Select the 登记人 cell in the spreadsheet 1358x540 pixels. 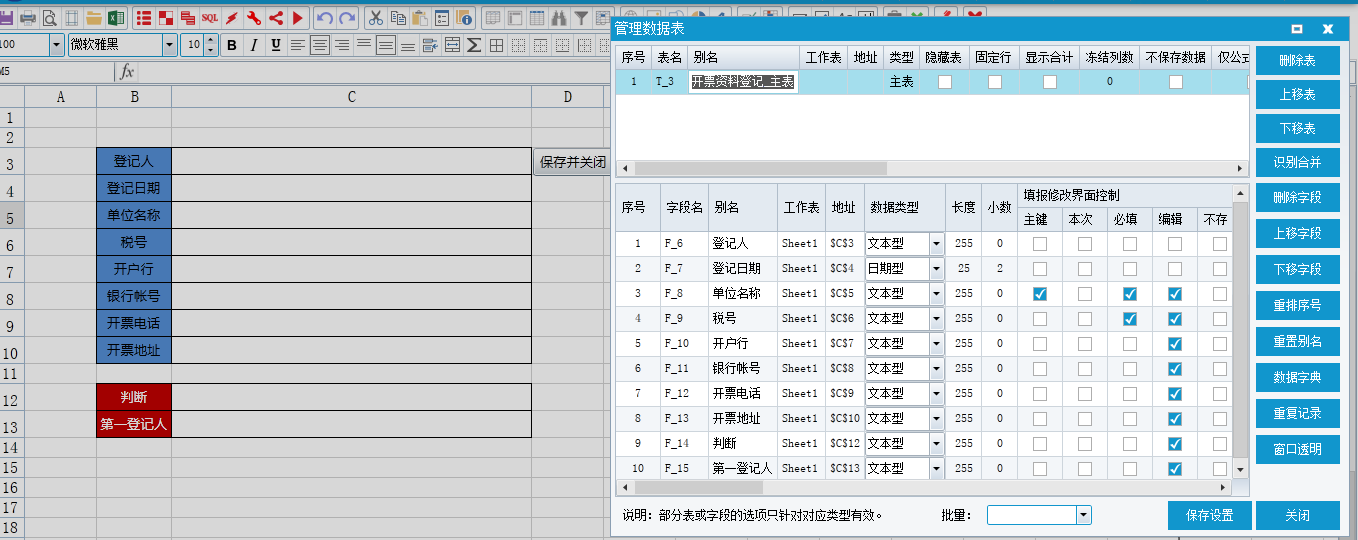(134, 161)
